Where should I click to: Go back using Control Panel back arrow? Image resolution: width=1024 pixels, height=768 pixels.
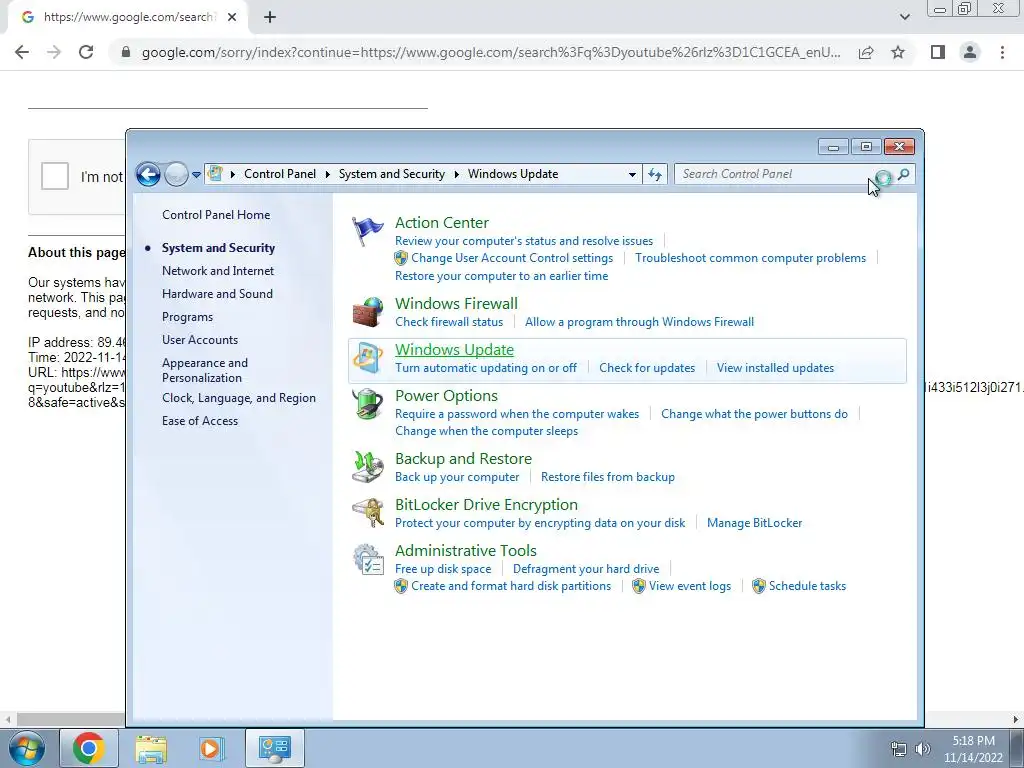tap(148, 174)
